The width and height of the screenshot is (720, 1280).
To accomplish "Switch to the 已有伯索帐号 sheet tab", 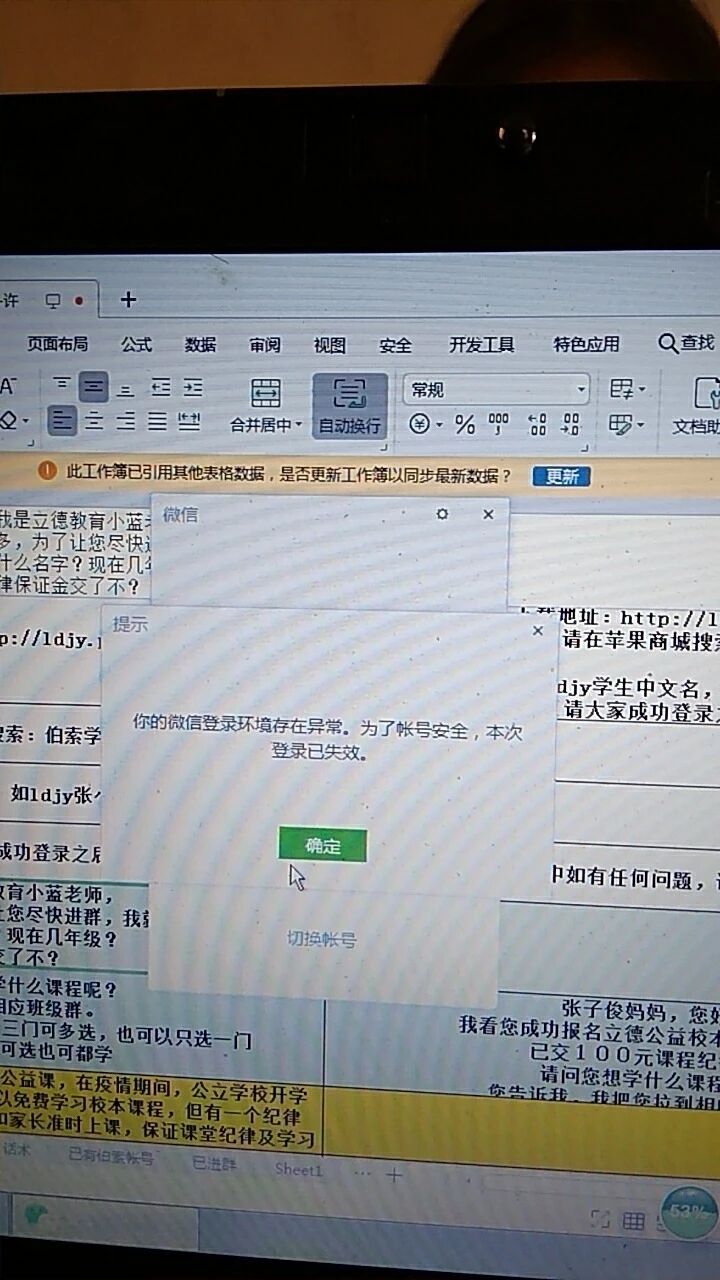I will pos(111,1159).
